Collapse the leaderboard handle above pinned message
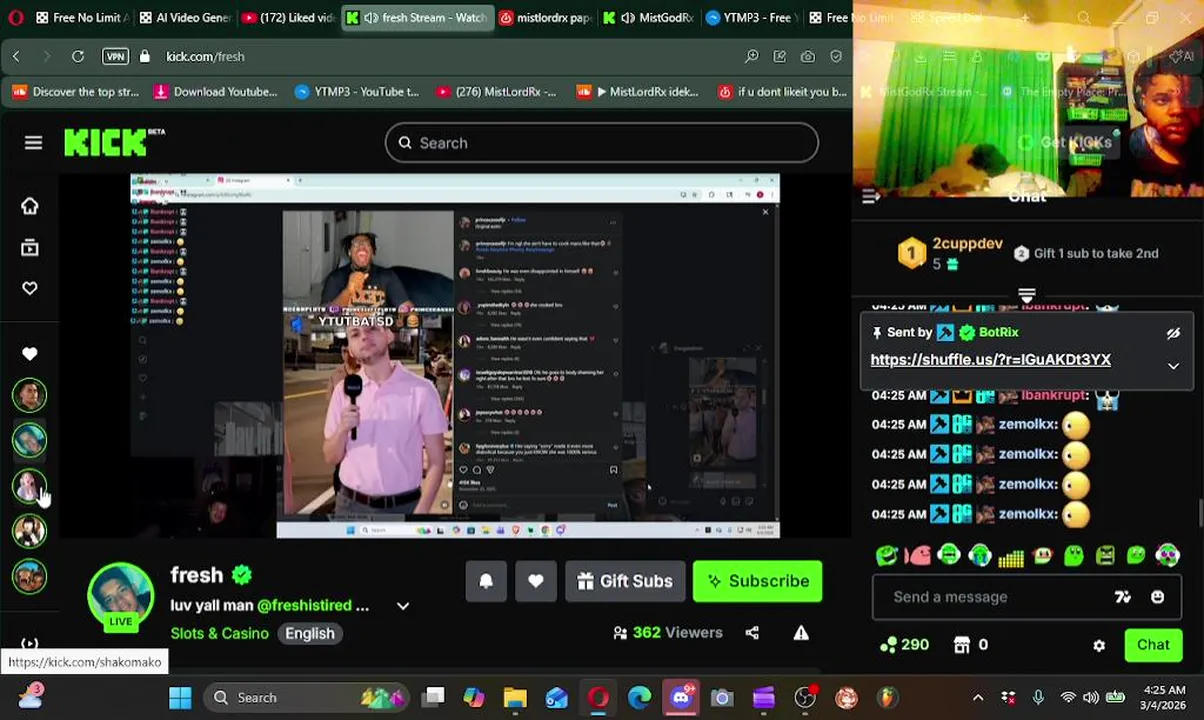The width and height of the screenshot is (1204, 720). point(1026,295)
